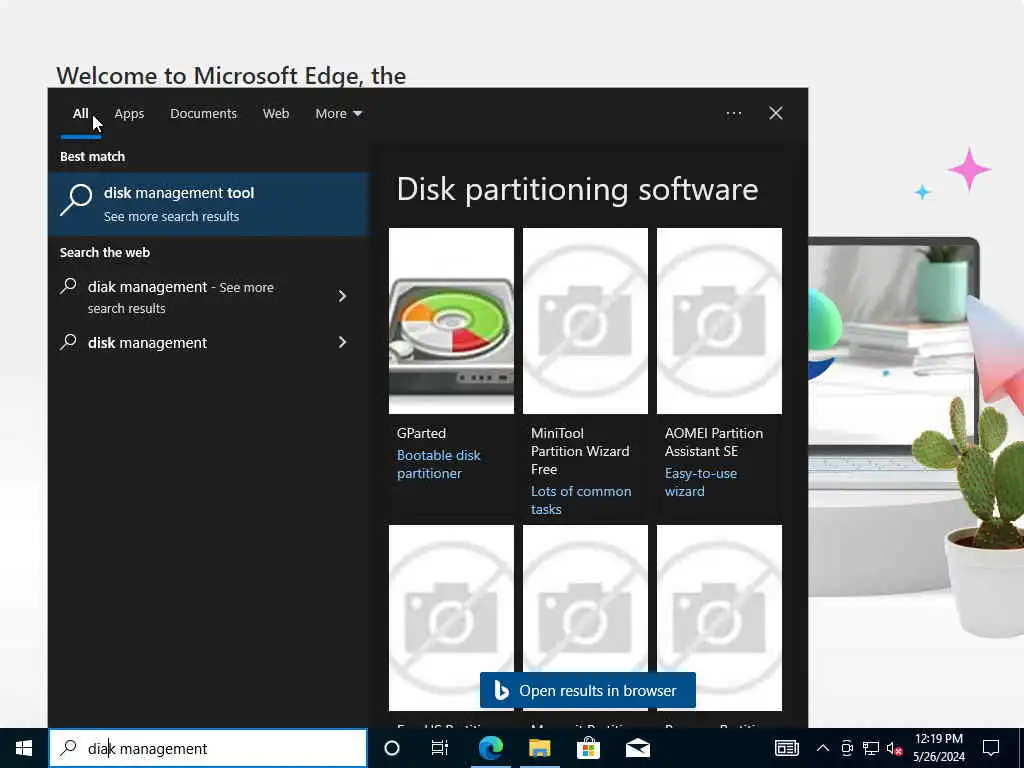Click search magnifier icon in taskbar box
This screenshot has width=1024, height=768.
pos(69,748)
